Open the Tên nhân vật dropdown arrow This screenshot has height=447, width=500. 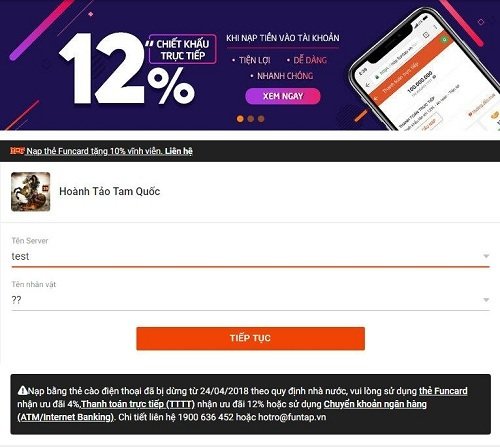tap(486, 300)
